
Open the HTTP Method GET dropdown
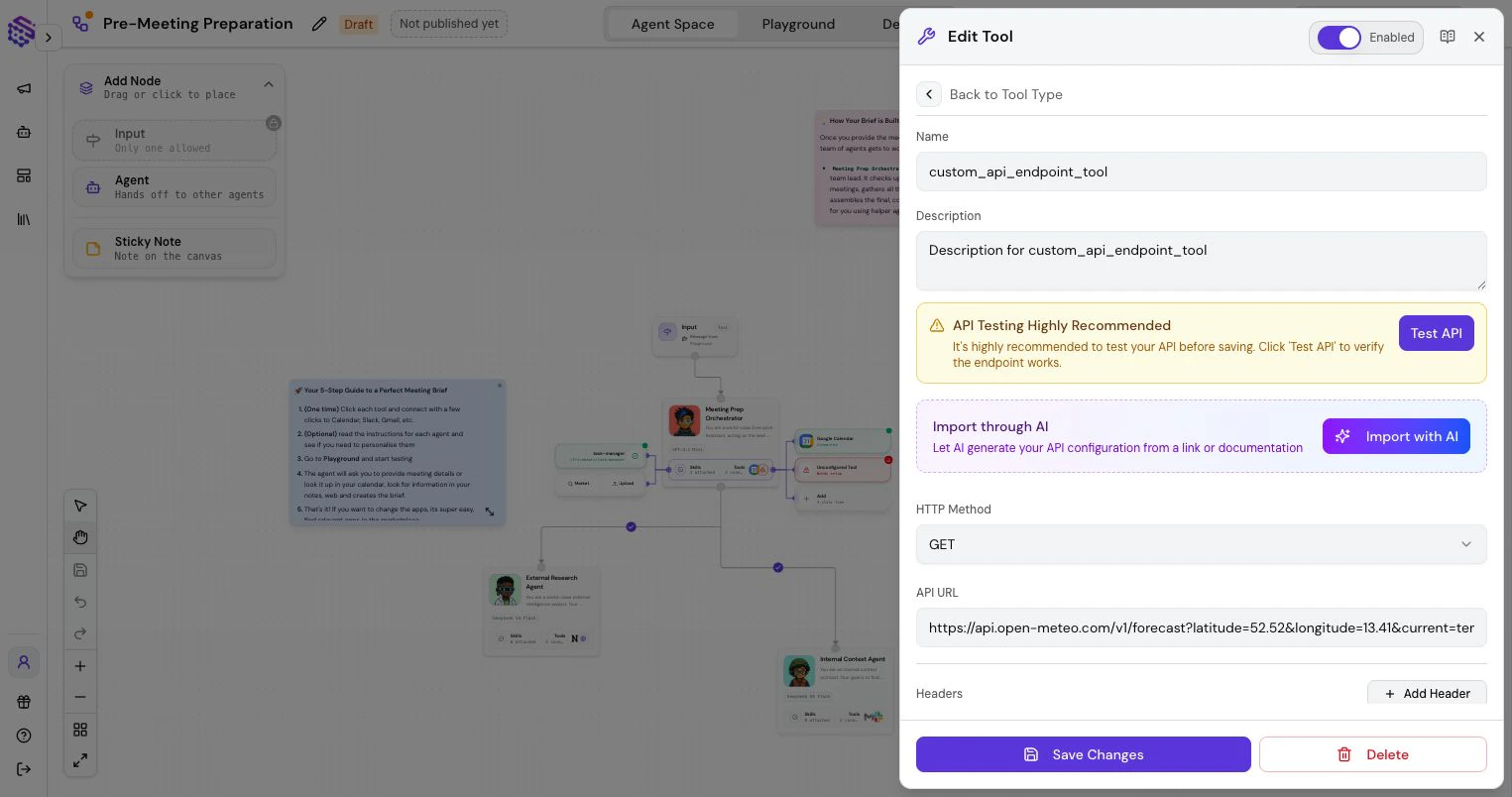[1201, 544]
